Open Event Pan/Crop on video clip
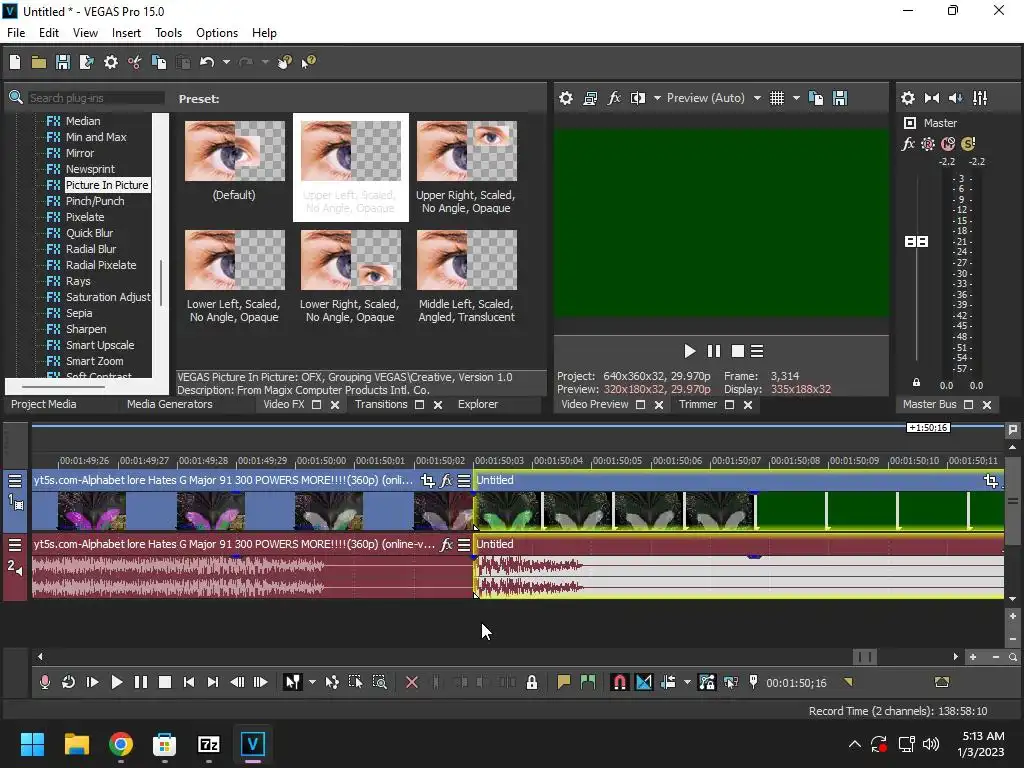This screenshot has width=1024, height=768. point(428,481)
